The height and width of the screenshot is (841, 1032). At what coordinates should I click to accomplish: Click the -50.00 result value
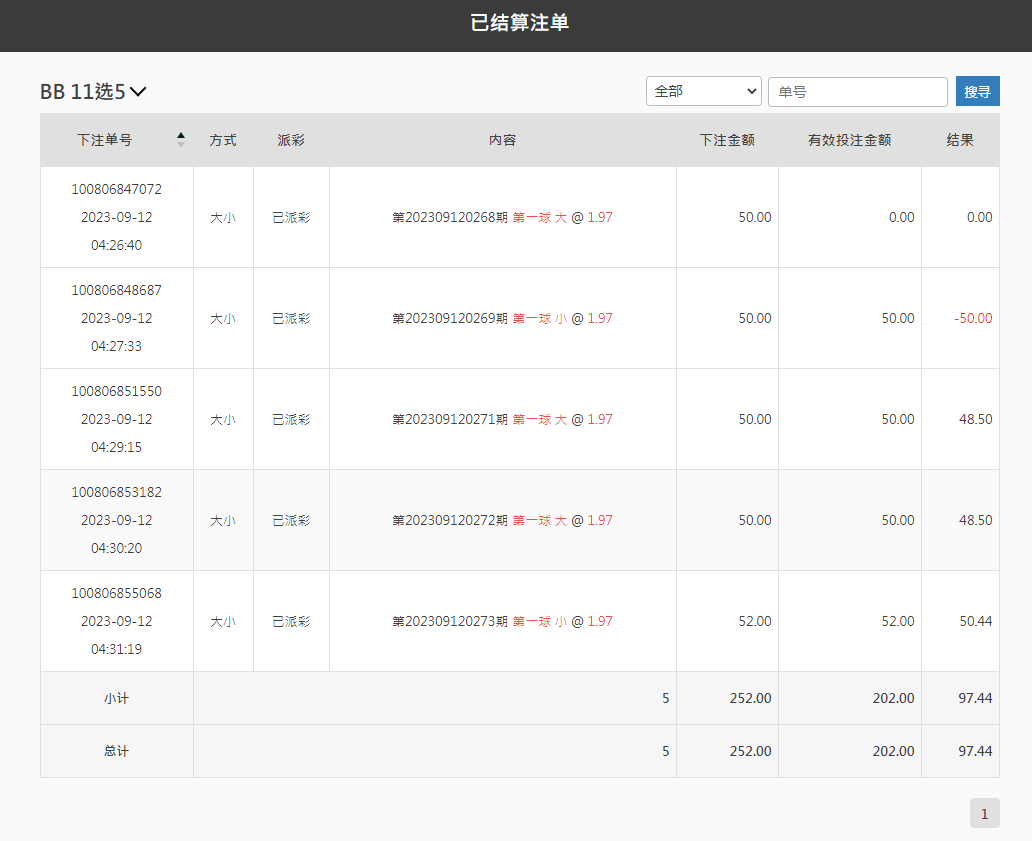(973, 318)
